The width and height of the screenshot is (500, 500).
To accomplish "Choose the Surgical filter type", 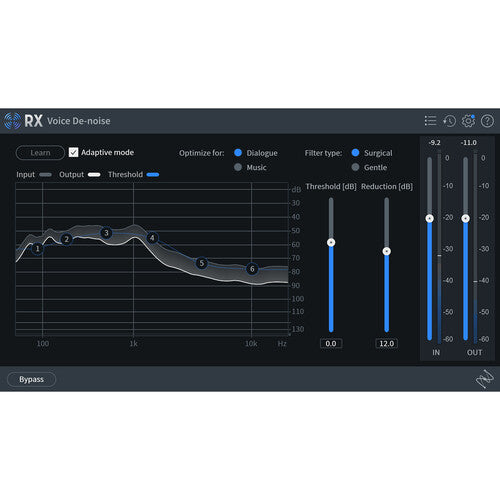I will pos(355,153).
